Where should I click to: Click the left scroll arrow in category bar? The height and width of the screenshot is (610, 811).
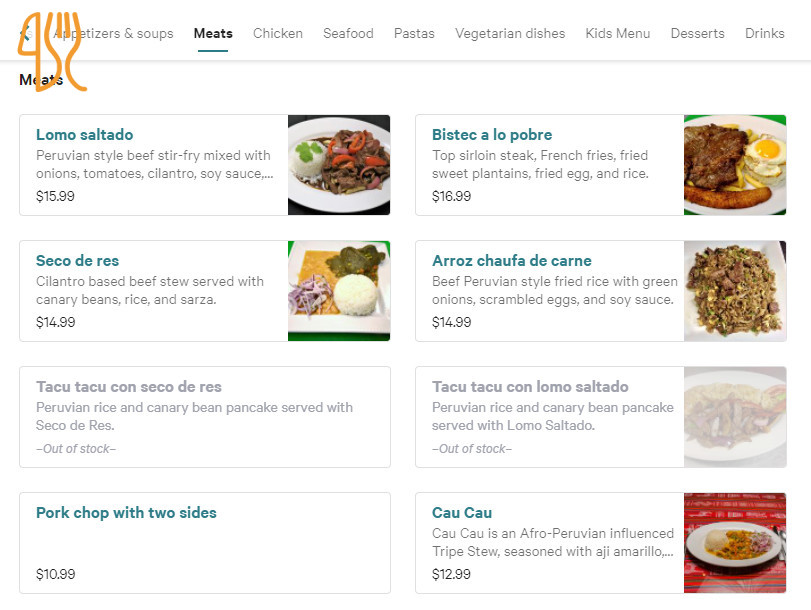(22, 34)
